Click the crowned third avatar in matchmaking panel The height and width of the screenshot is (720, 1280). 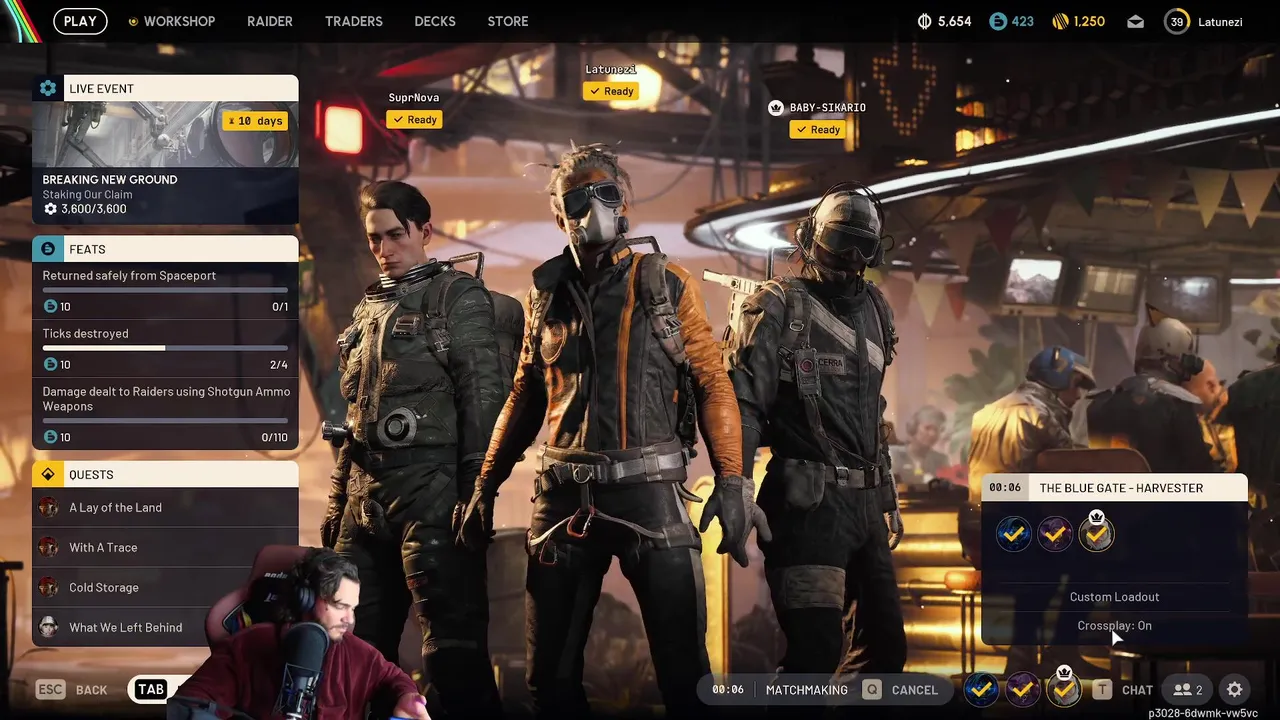click(x=1097, y=533)
